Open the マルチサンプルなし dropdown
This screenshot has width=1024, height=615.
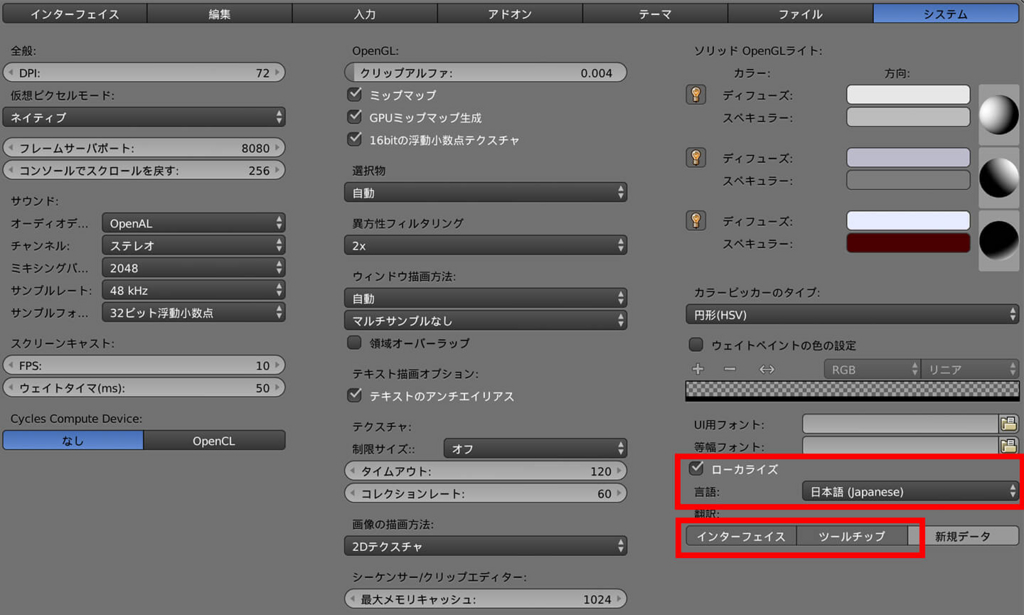tap(486, 321)
